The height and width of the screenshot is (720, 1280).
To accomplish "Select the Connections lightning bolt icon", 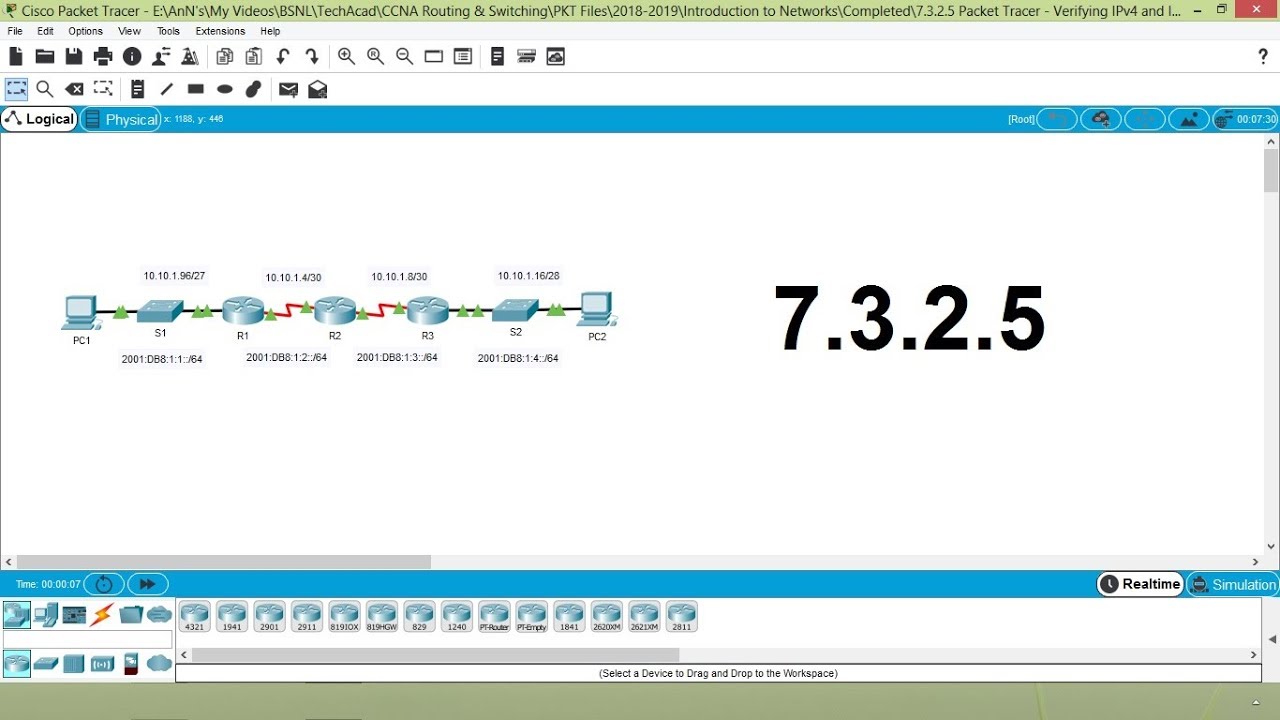I will tap(102, 614).
